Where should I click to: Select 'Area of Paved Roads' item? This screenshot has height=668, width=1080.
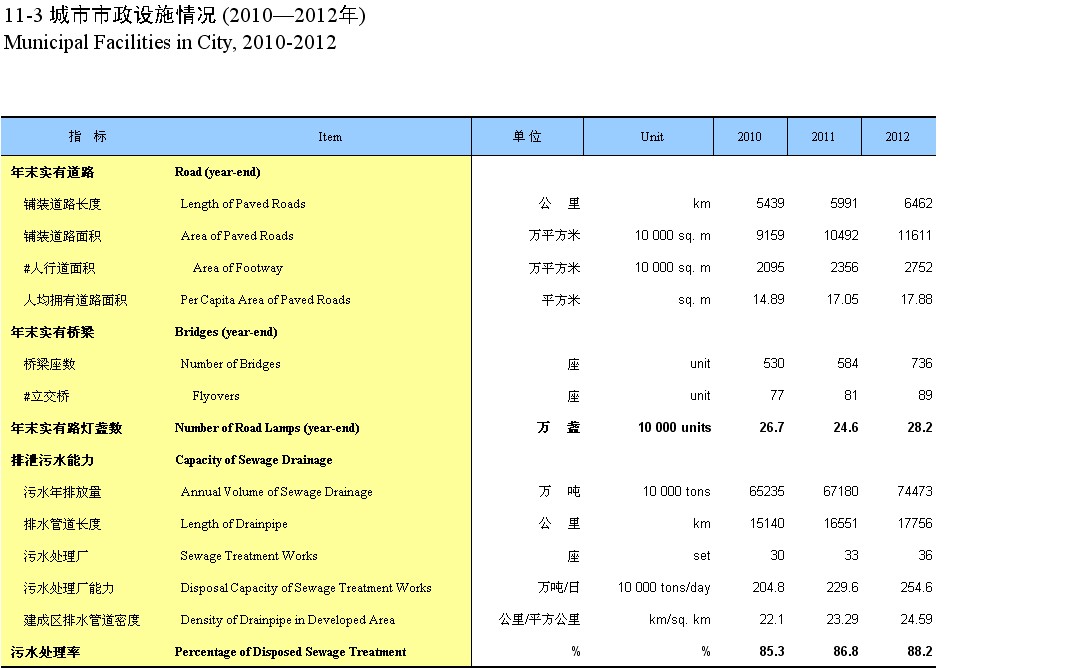[x=237, y=236]
